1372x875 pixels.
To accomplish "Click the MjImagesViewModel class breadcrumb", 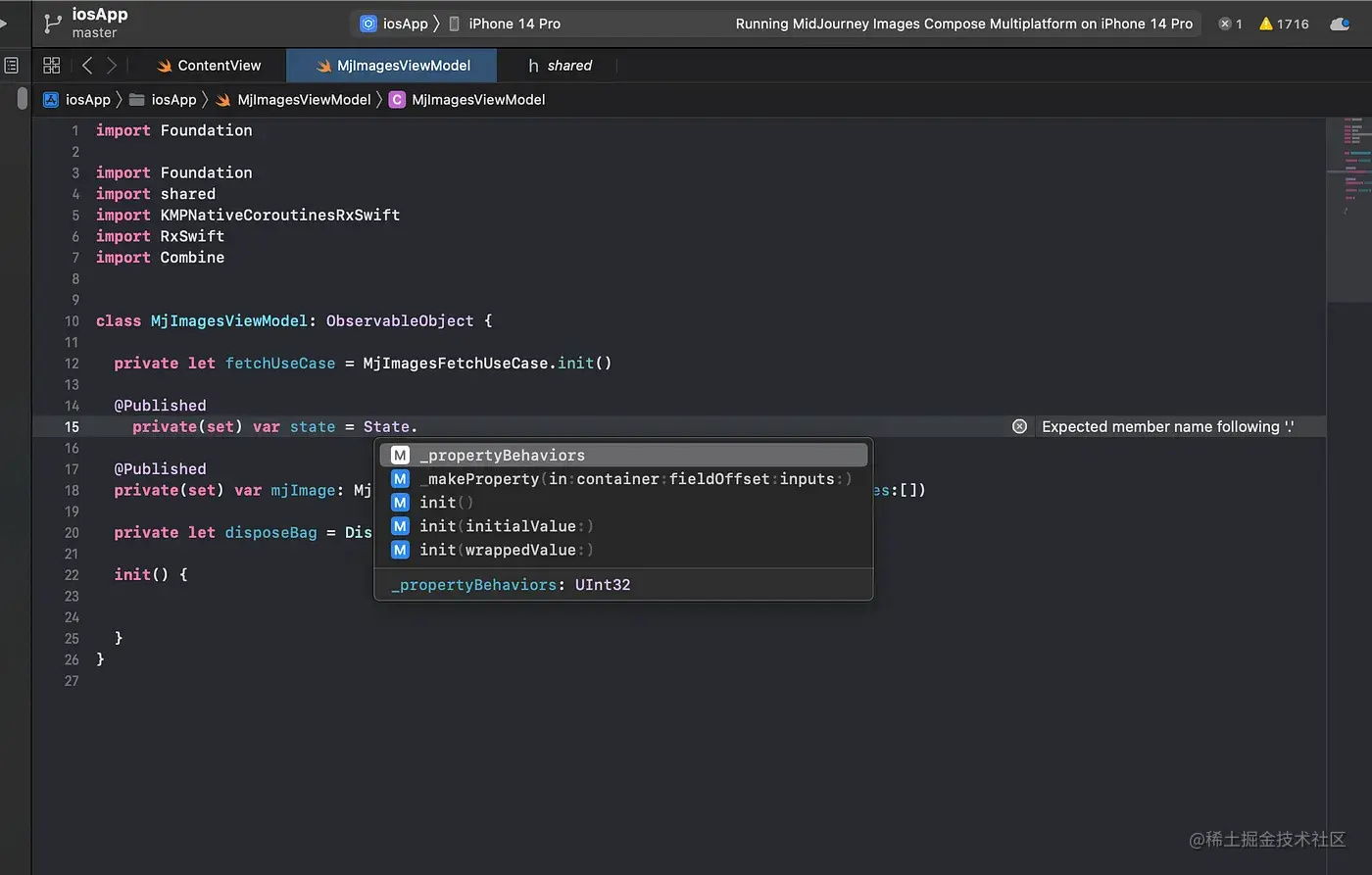I will (x=467, y=99).
